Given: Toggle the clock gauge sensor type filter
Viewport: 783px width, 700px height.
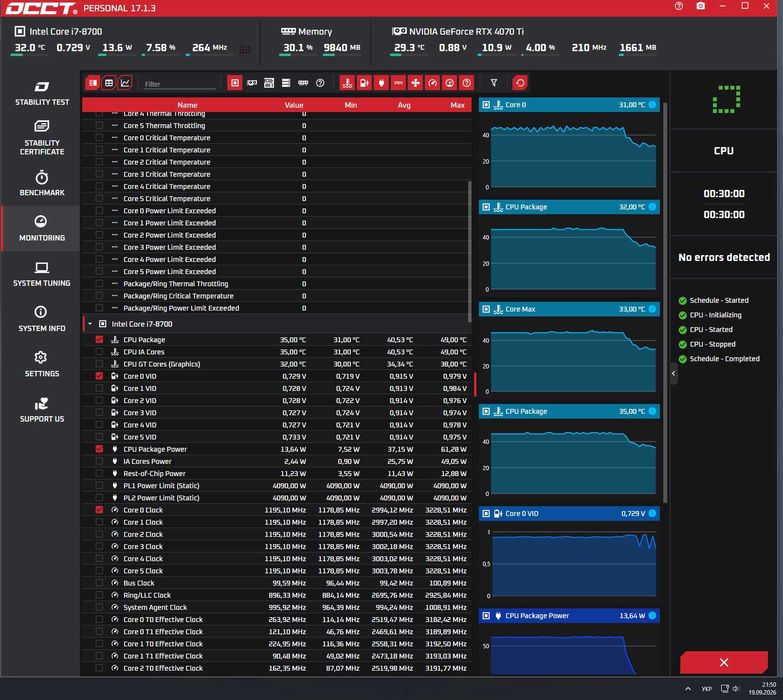Looking at the screenshot, I should (432, 83).
